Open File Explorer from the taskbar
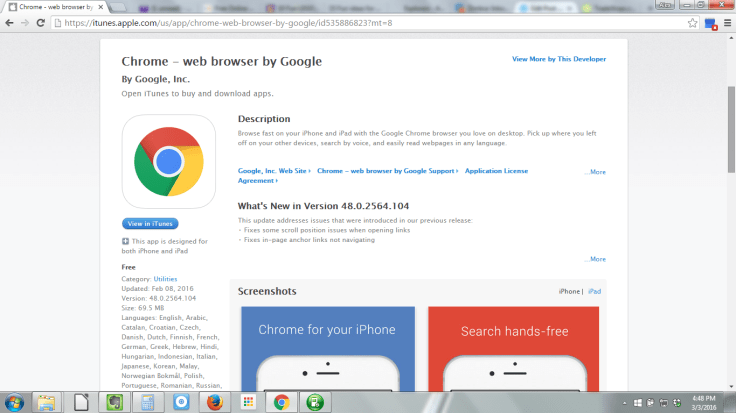This screenshot has height=413, width=736. click(x=46, y=403)
